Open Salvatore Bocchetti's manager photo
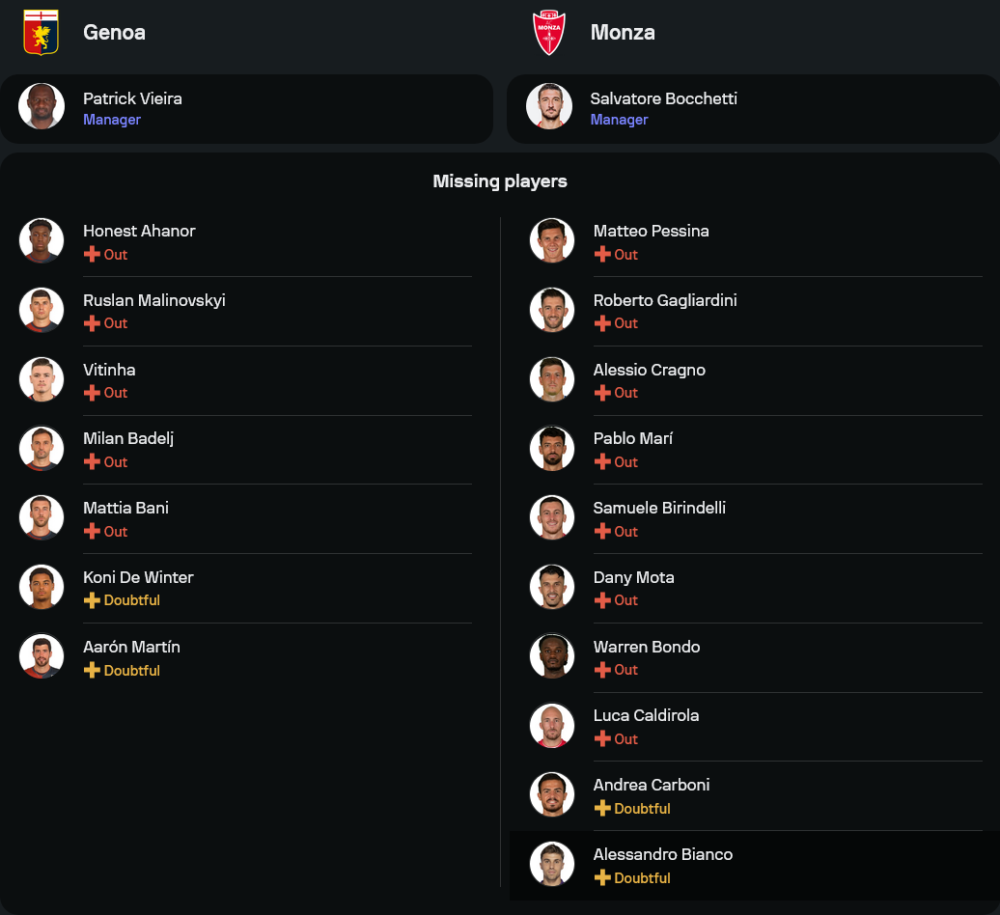Viewport: 1000px width, 915px height. tap(549, 107)
